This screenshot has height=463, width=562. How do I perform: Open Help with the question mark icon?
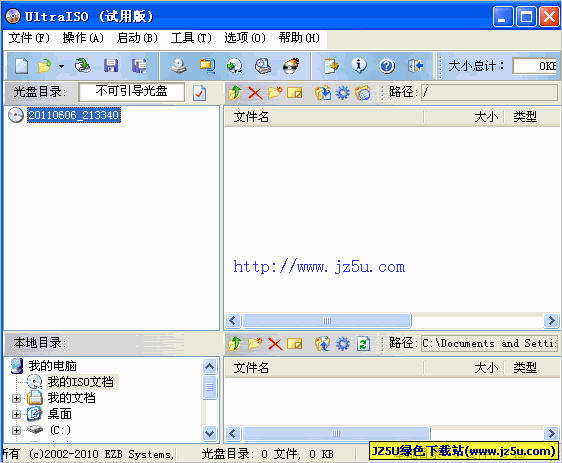[x=387, y=66]
